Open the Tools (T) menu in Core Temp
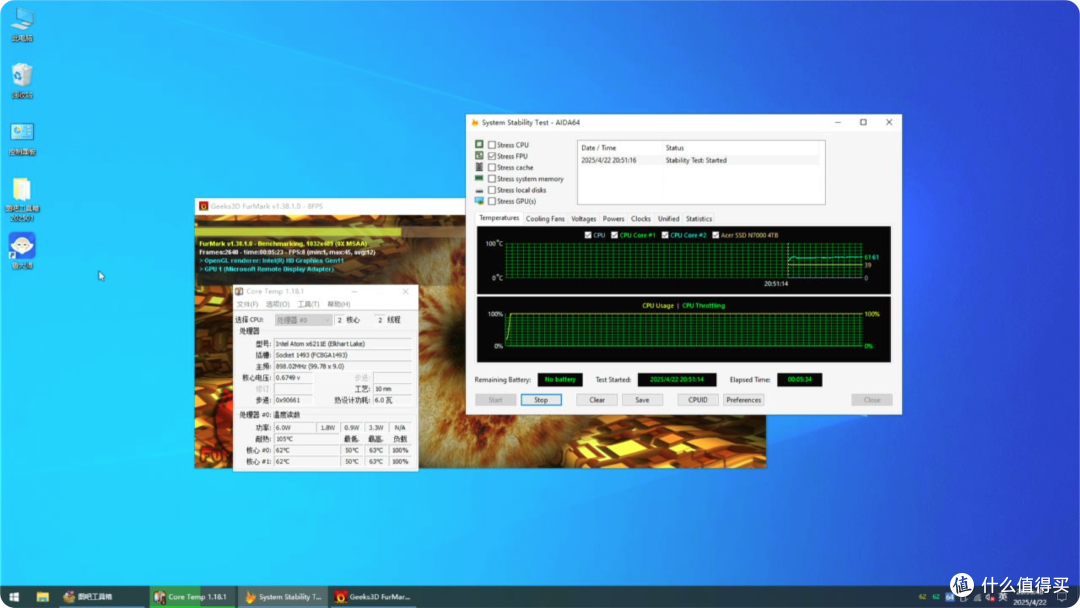1080x608 pixels. tap(308, 304)
